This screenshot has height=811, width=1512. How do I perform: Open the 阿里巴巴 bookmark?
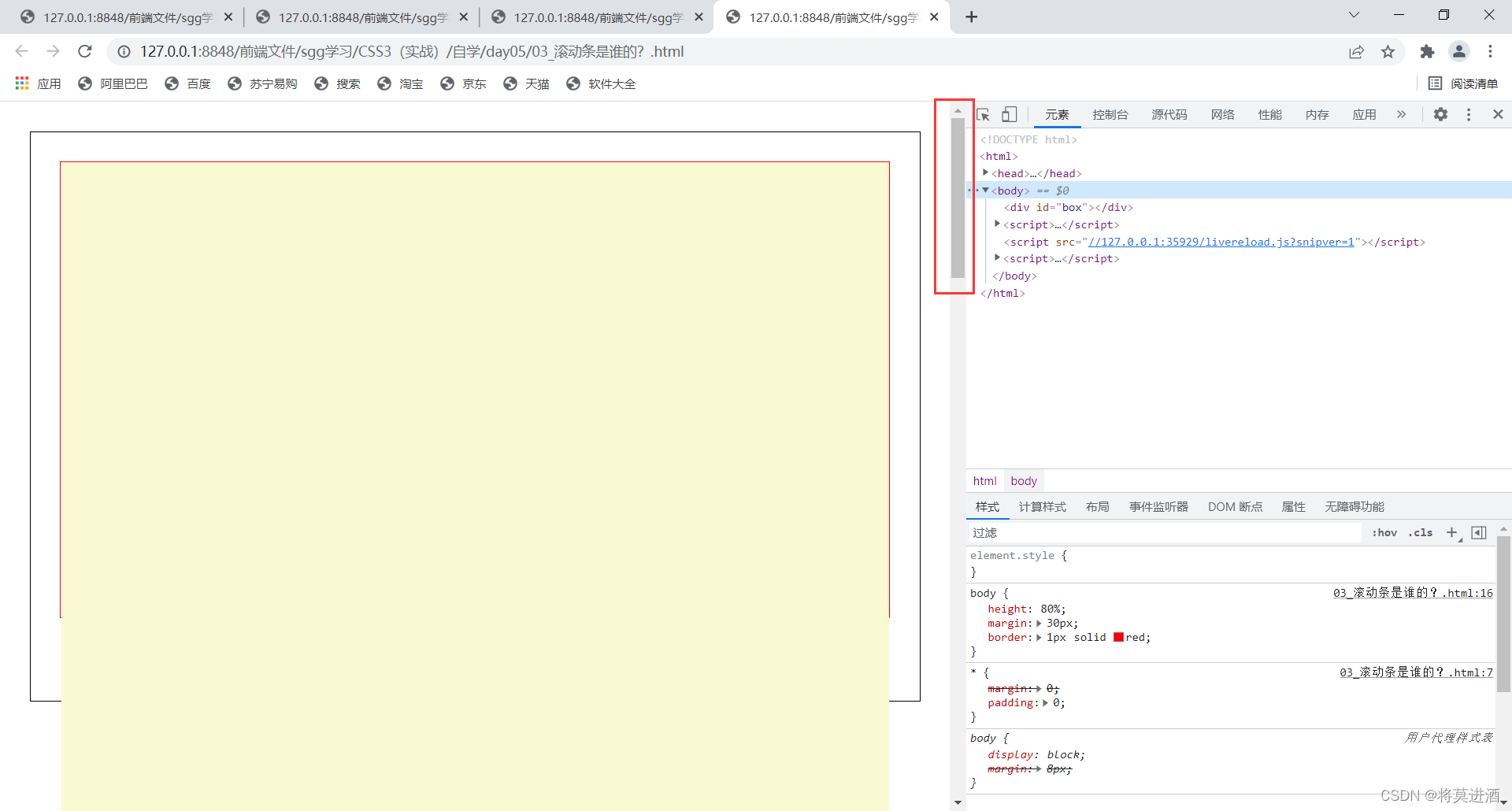click(113, 83)
